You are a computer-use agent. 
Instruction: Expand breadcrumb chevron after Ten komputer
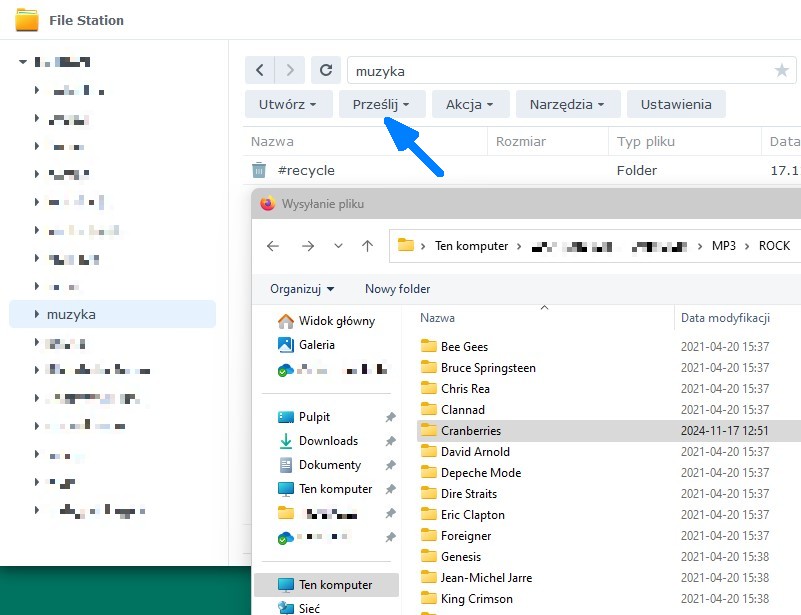pyautogui.click(x=519, y=246)
